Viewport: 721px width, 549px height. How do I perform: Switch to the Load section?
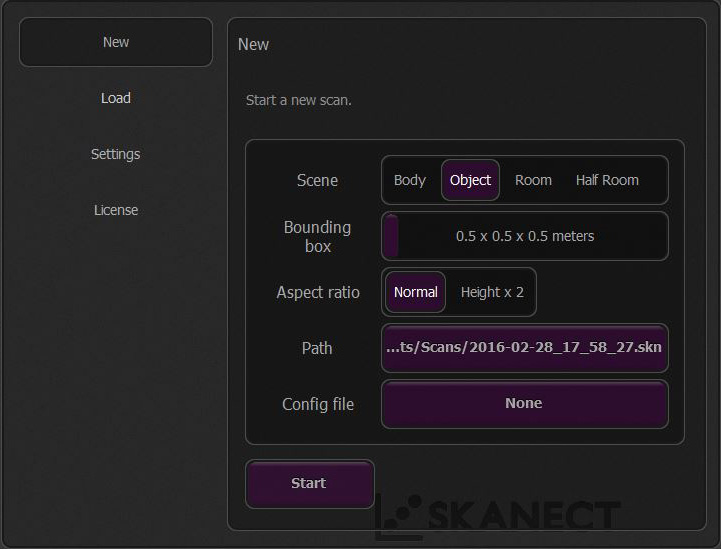point(116,98)
